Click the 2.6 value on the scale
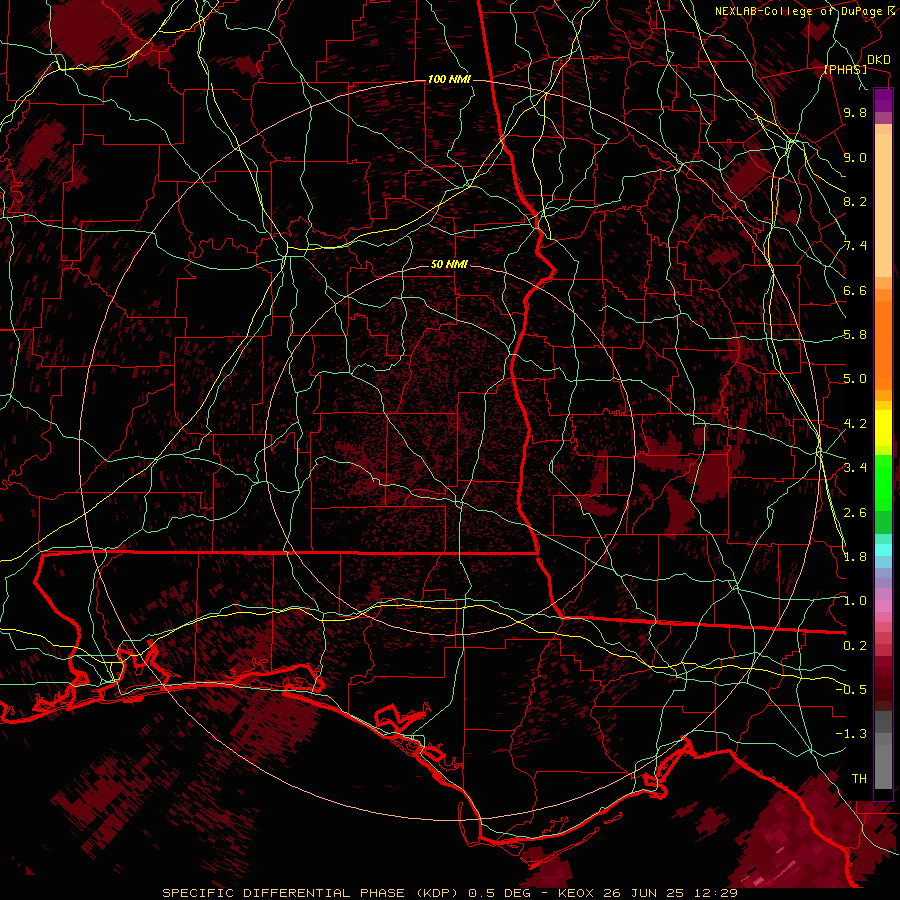 (855, 513)
